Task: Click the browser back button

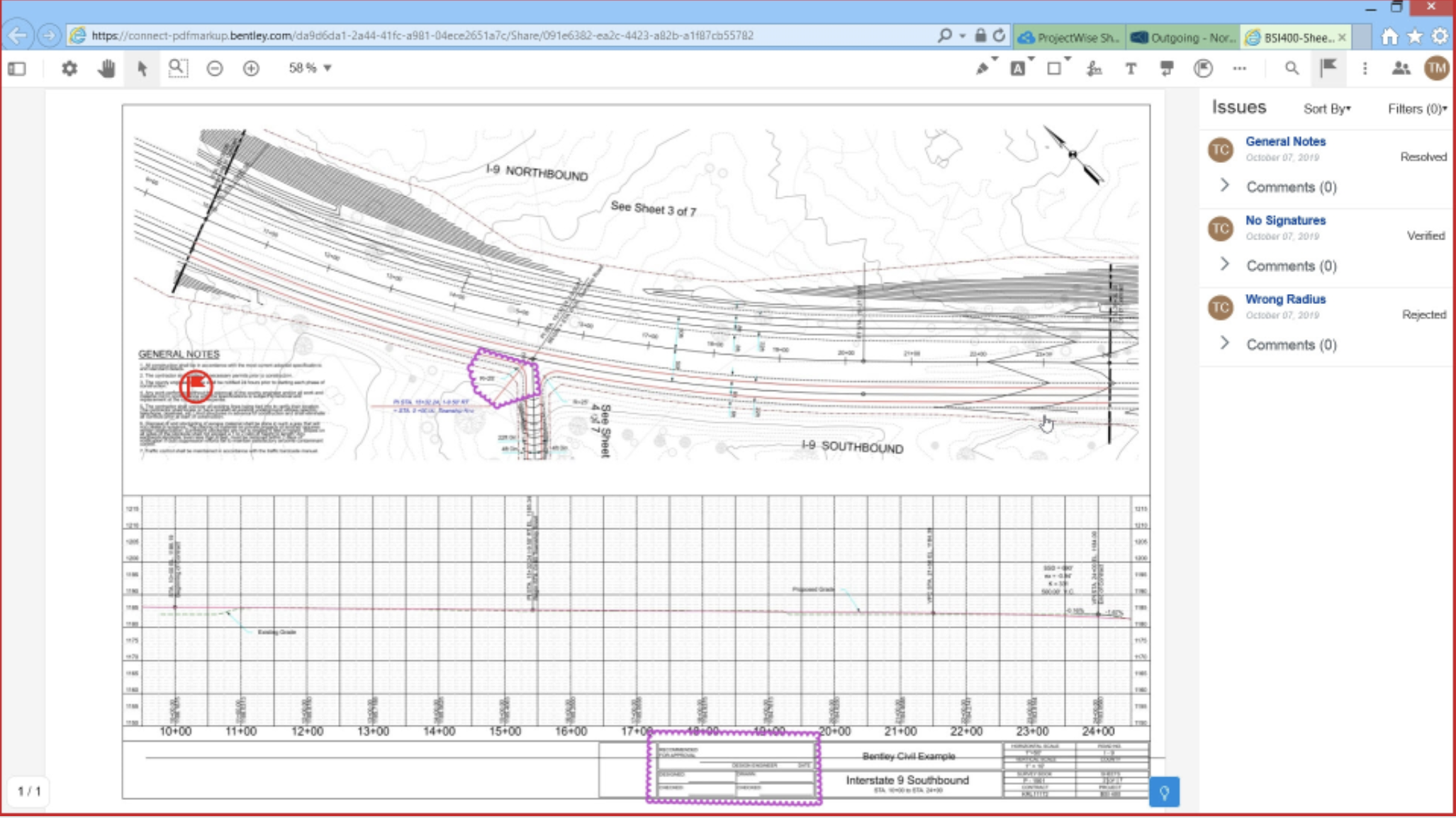Action: pos(18,35)
